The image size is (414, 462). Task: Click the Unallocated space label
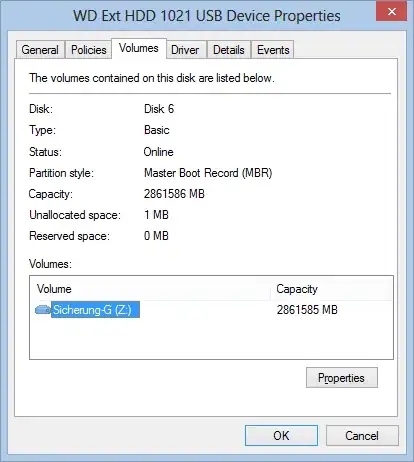point(75,215)
